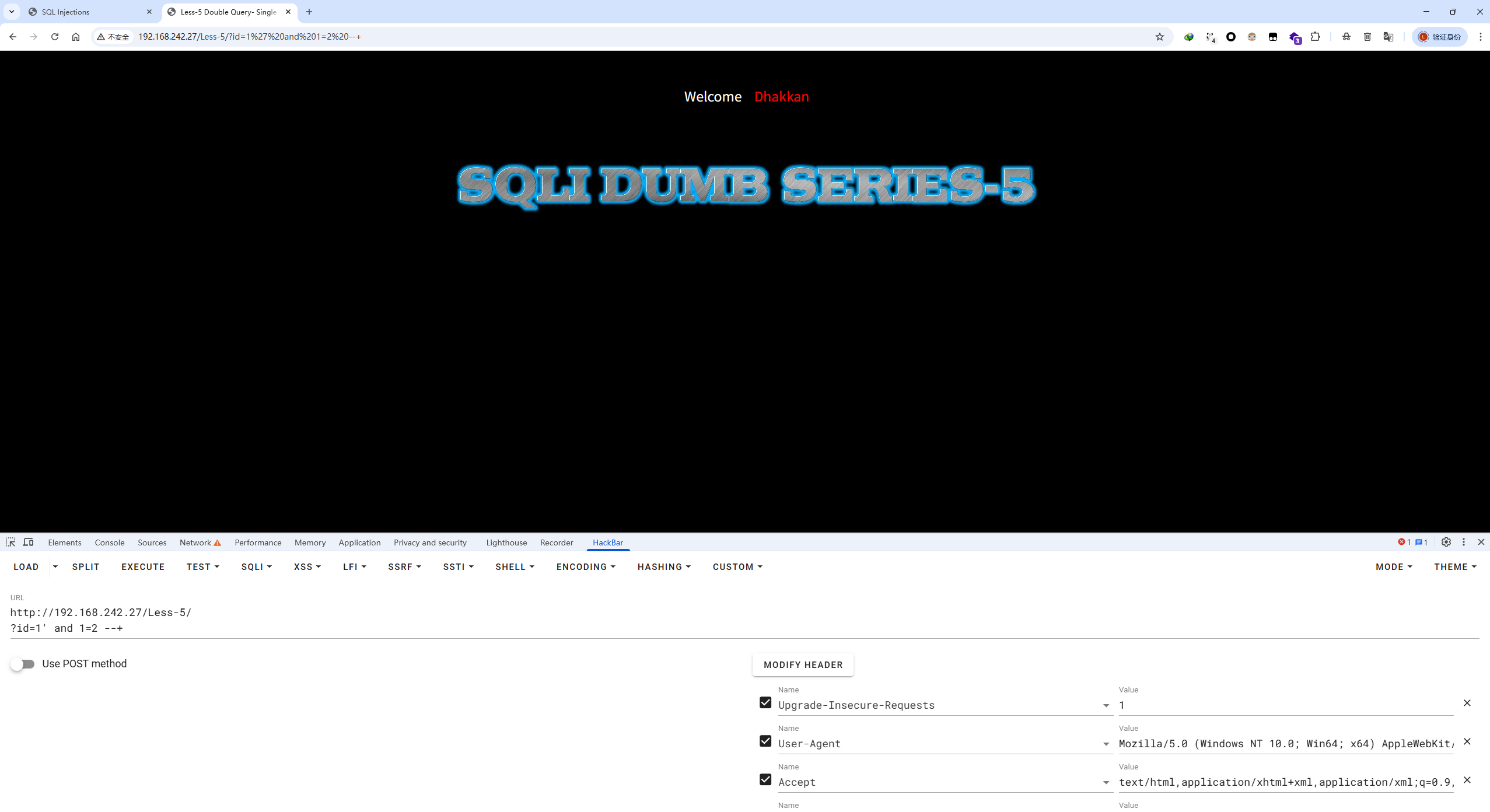Click the Upgrade-Insecure-Requests value field
Image resolution: width=1490 pixels, height=812 pixels.
pyautogui.click(x=1286, y=705)
